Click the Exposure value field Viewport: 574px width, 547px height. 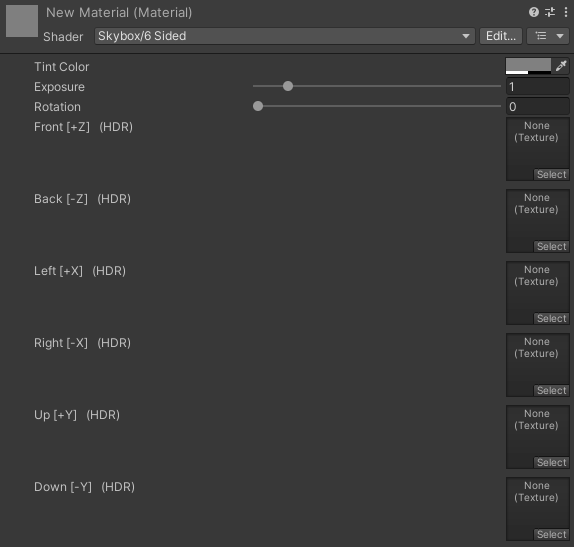pos(538,87)
